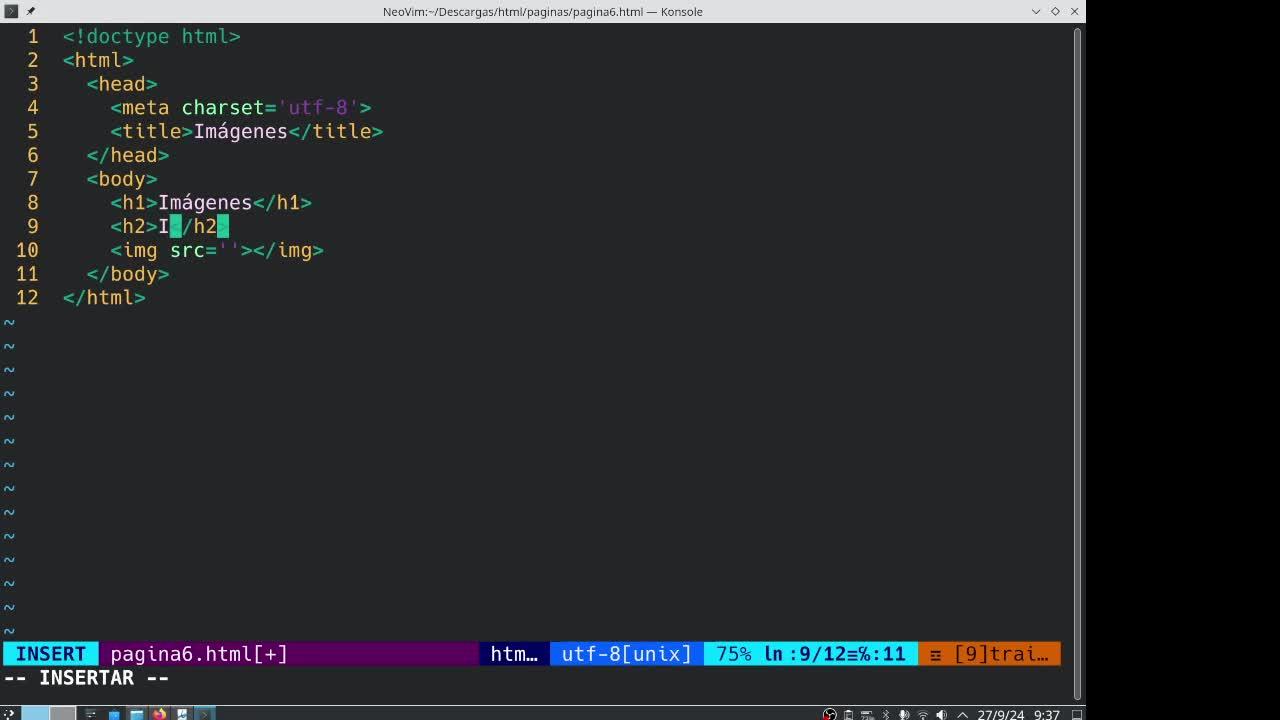Image resolution: width=1280 pixels, height=720 pixels.
Task: Open the Bluetooth tray icon
Action: click(886, 714)
